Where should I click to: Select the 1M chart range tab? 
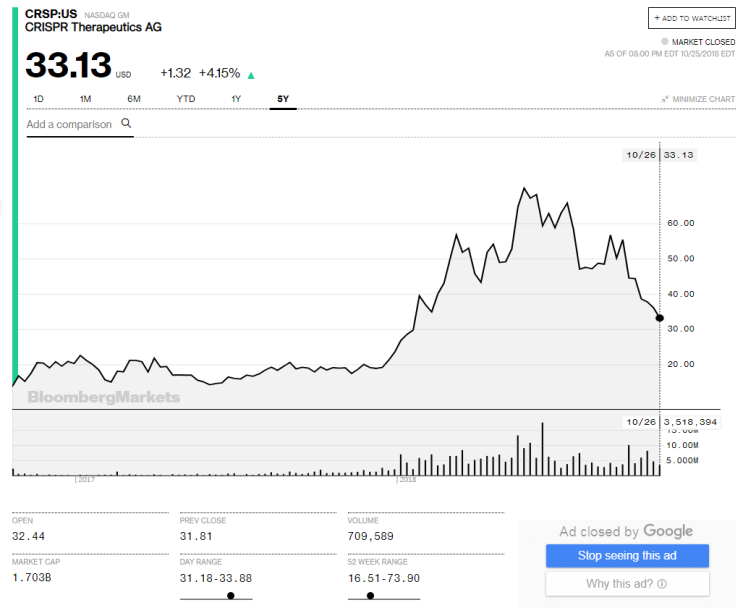[x=85, y=99]
